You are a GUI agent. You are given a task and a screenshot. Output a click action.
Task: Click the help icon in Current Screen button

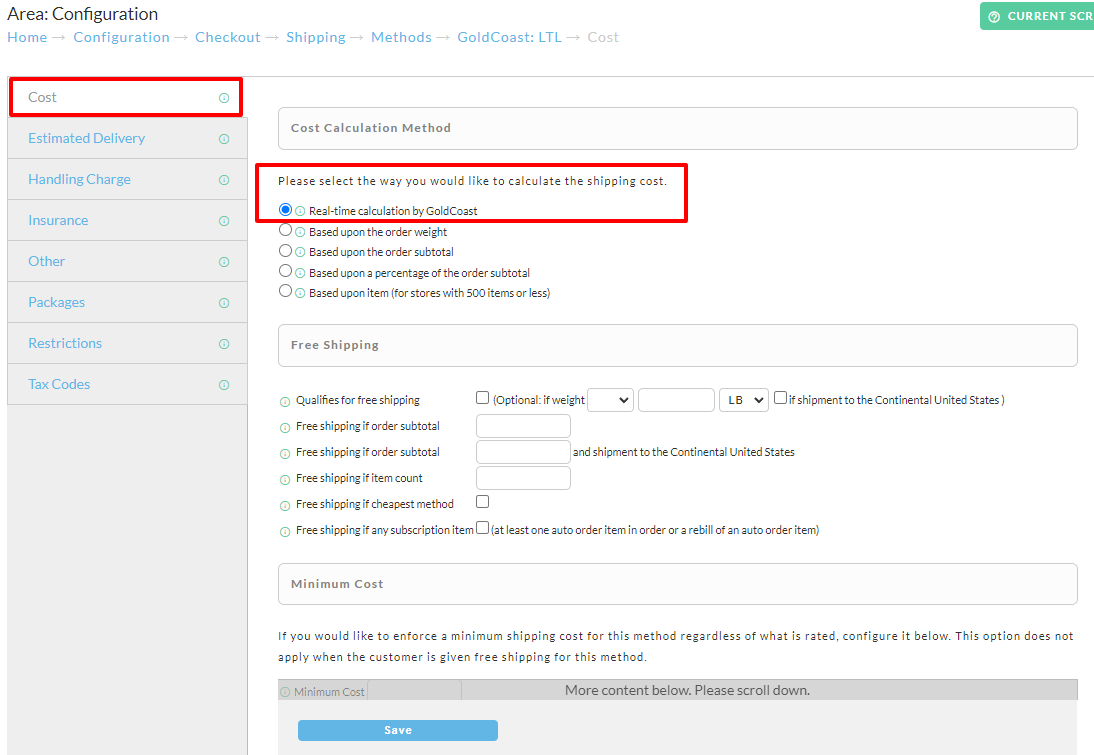tap(994, 17)
